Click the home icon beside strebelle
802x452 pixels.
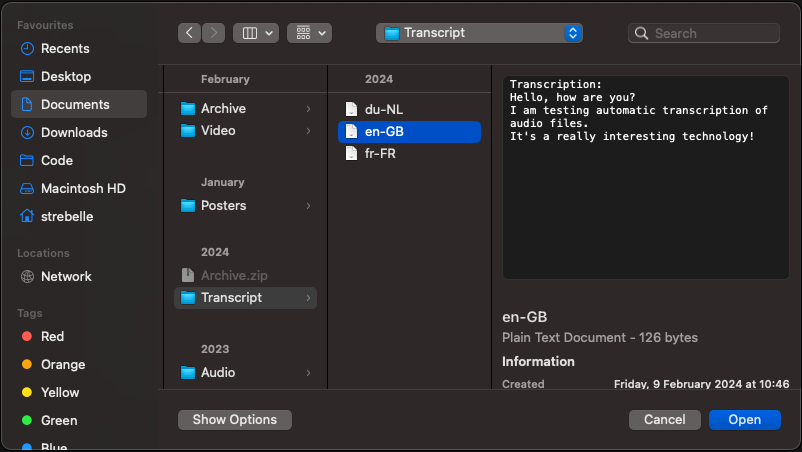[27, 216]
